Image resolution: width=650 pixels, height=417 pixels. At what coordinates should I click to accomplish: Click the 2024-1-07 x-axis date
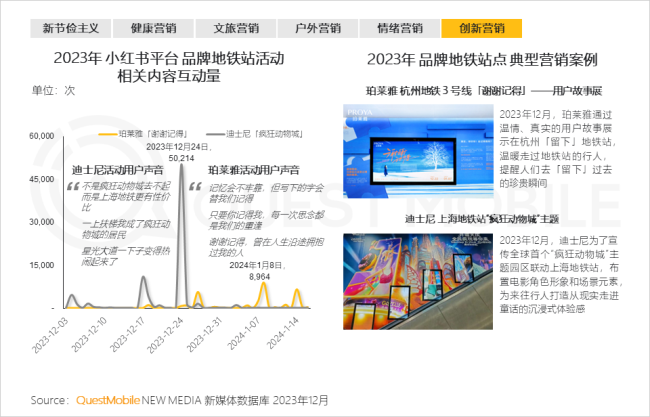pos(244,333)
